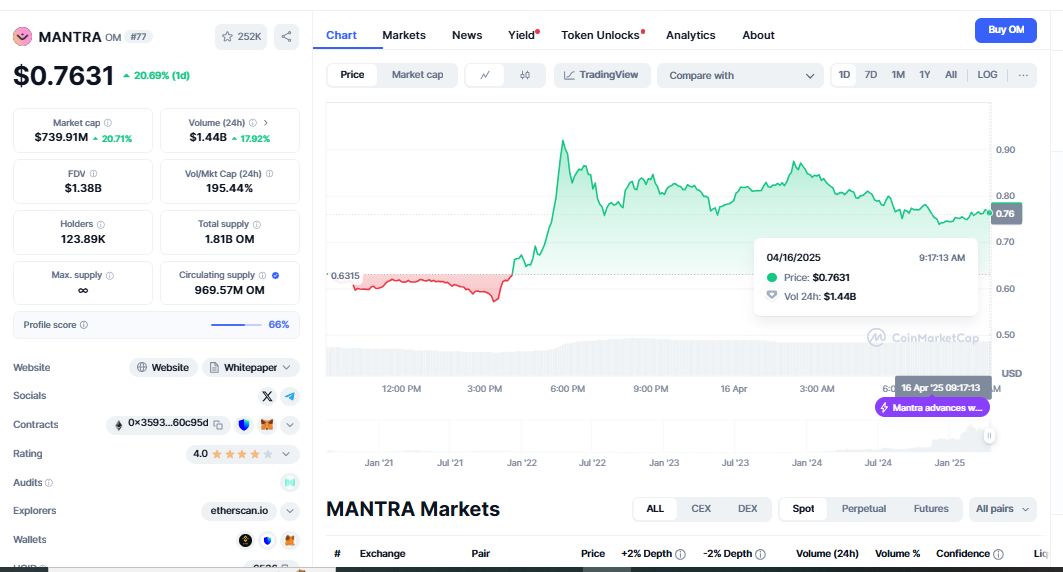Expand the Whitepaper dropdown
Image resolution: width=1063 pixels, height=572 pixels.
tap(251, 367)
